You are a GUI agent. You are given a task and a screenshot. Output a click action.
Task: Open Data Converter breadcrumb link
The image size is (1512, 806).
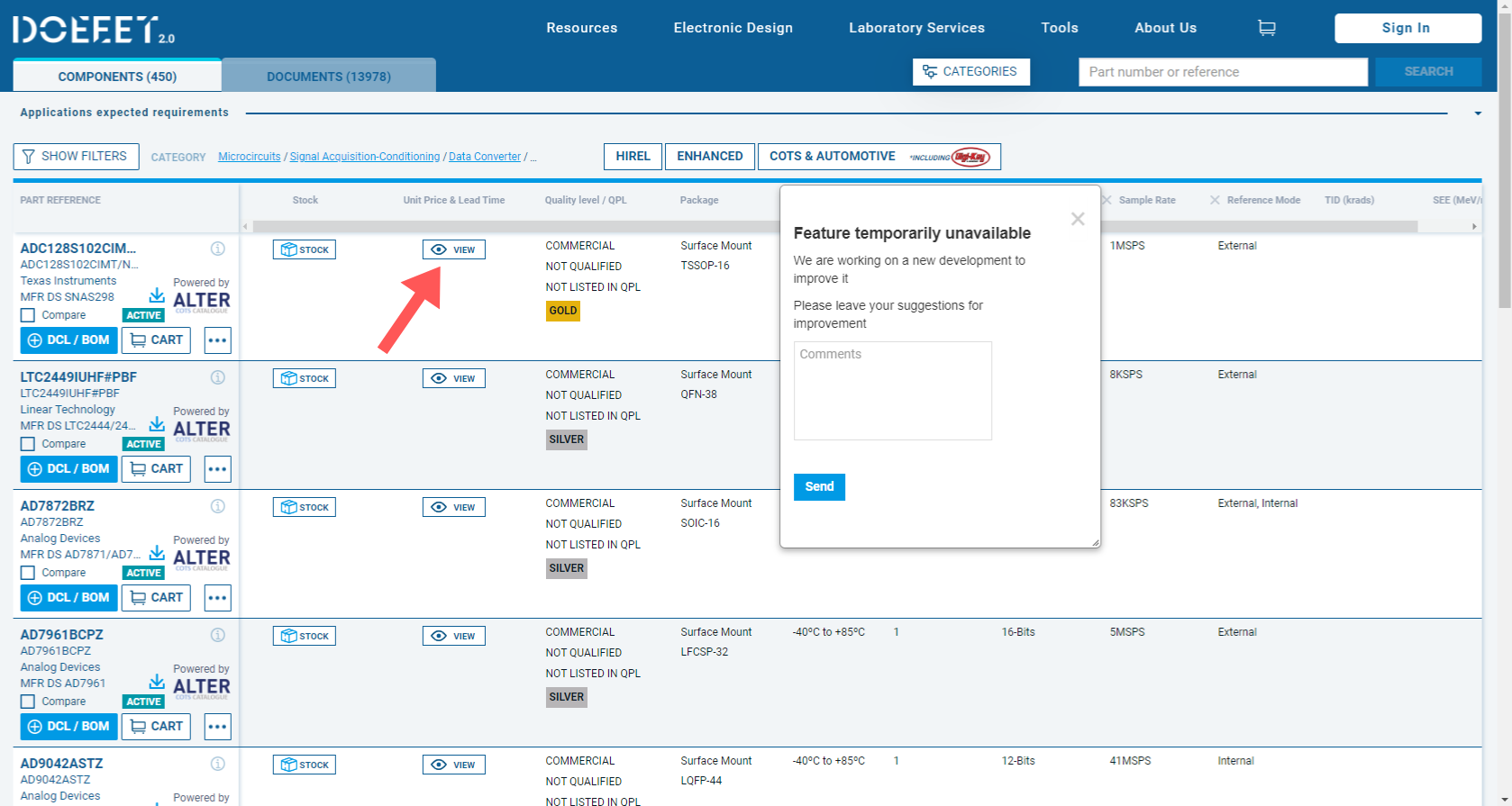click(485, 157)
